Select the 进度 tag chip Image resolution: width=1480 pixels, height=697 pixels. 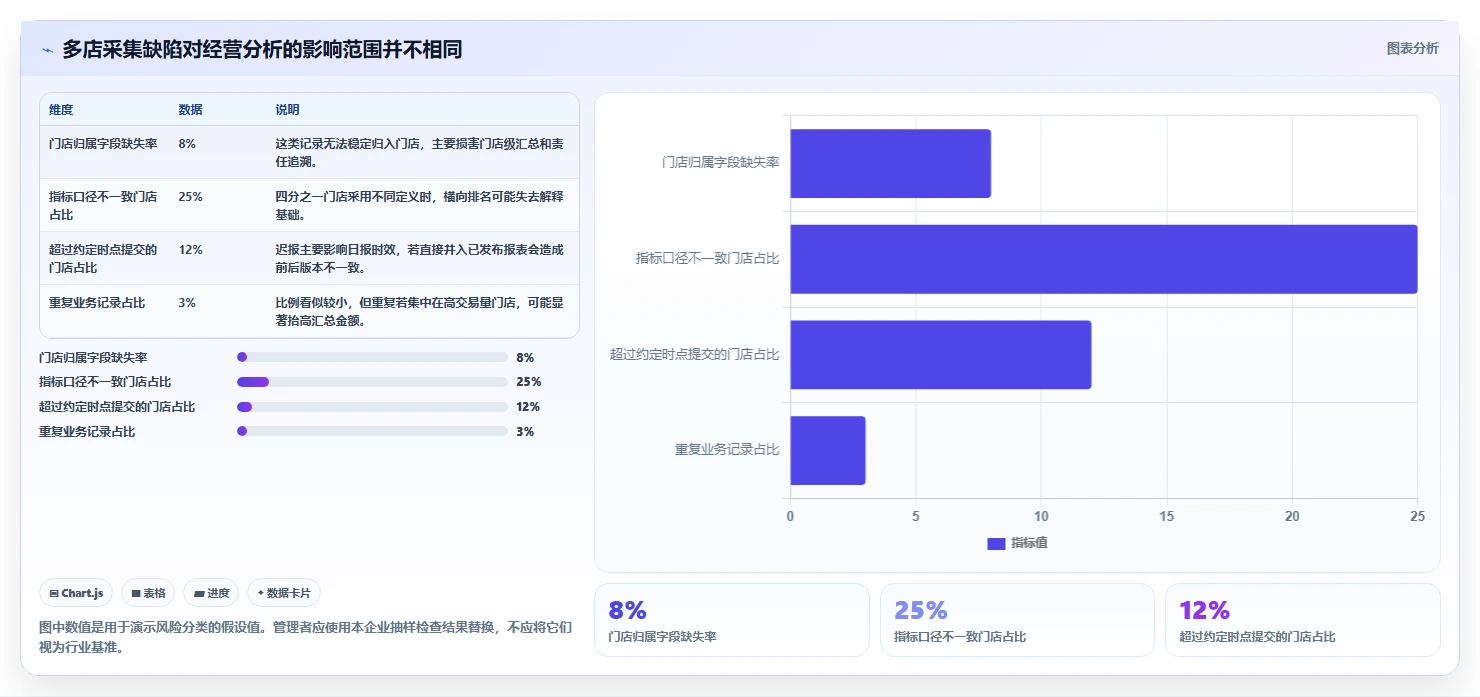[211, 593]
